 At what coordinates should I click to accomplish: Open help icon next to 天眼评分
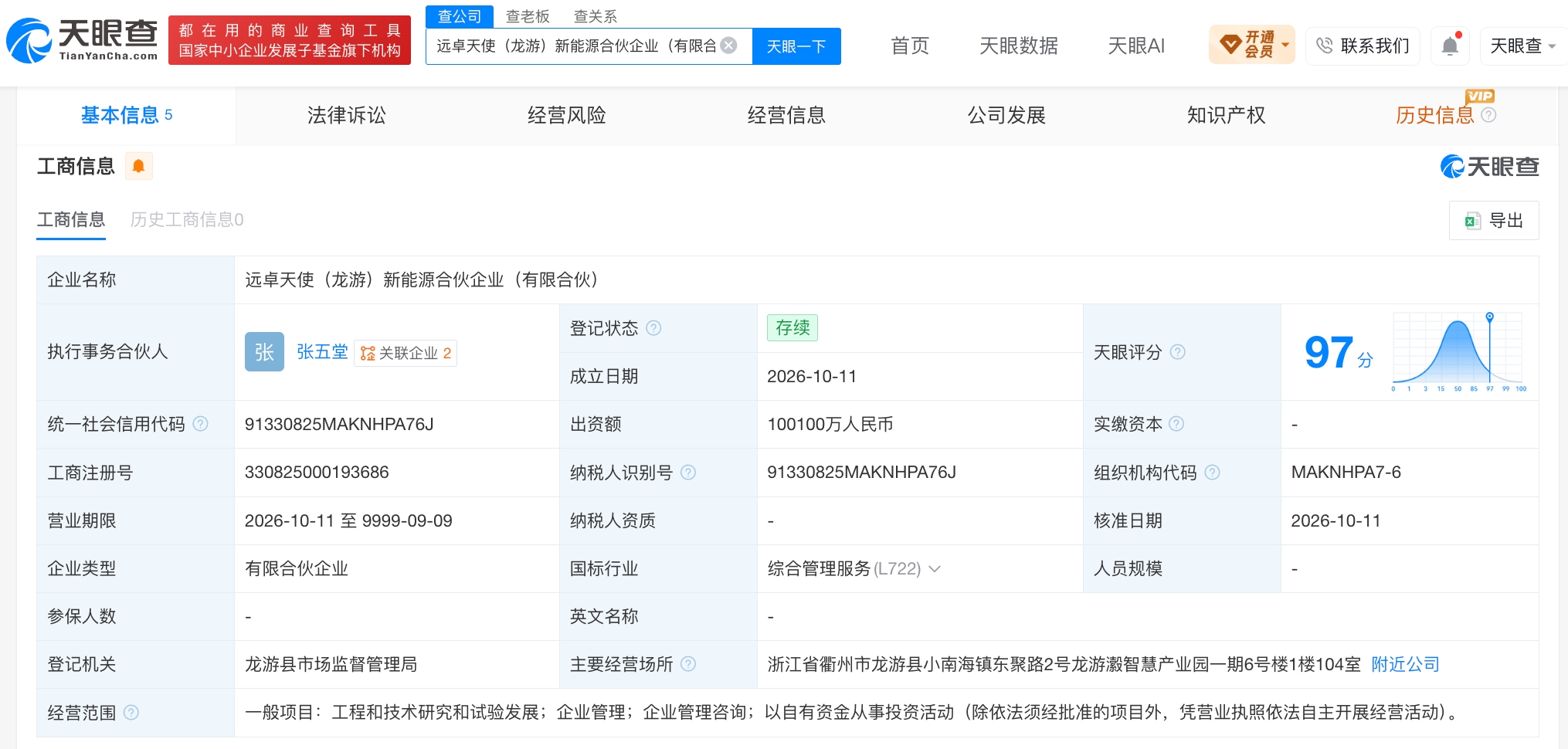tap(1177, 352)
